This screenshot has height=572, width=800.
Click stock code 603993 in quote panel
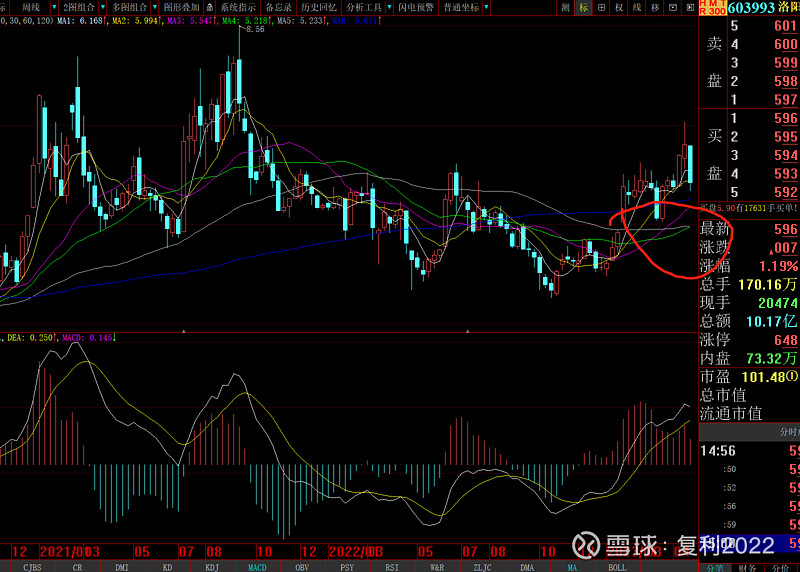750,8
